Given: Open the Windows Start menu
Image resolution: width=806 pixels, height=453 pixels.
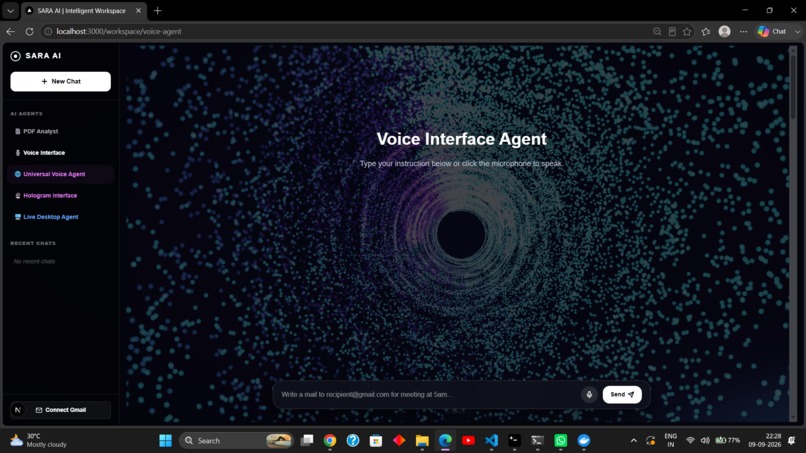Looking at the screenshot, I should click(x=166, y=441).
